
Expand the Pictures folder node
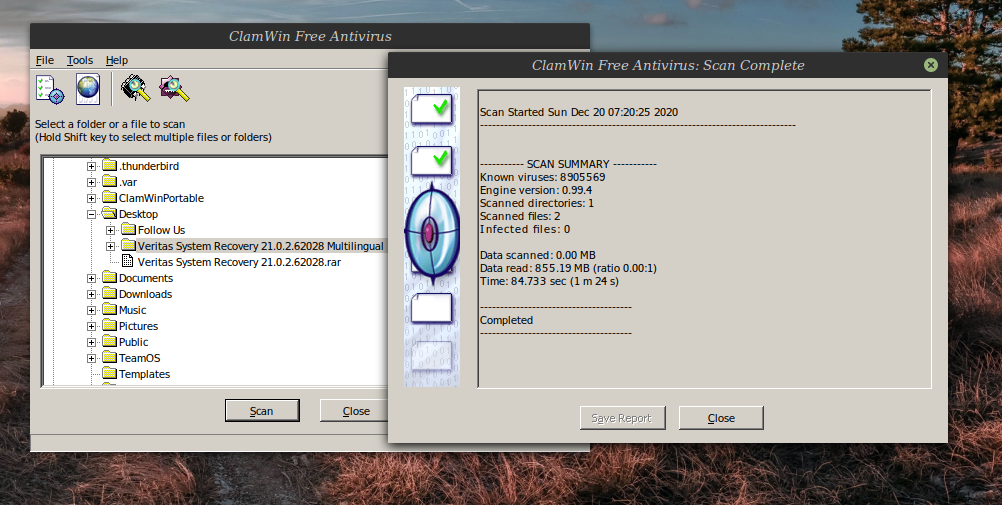click(x=91, y=326)
